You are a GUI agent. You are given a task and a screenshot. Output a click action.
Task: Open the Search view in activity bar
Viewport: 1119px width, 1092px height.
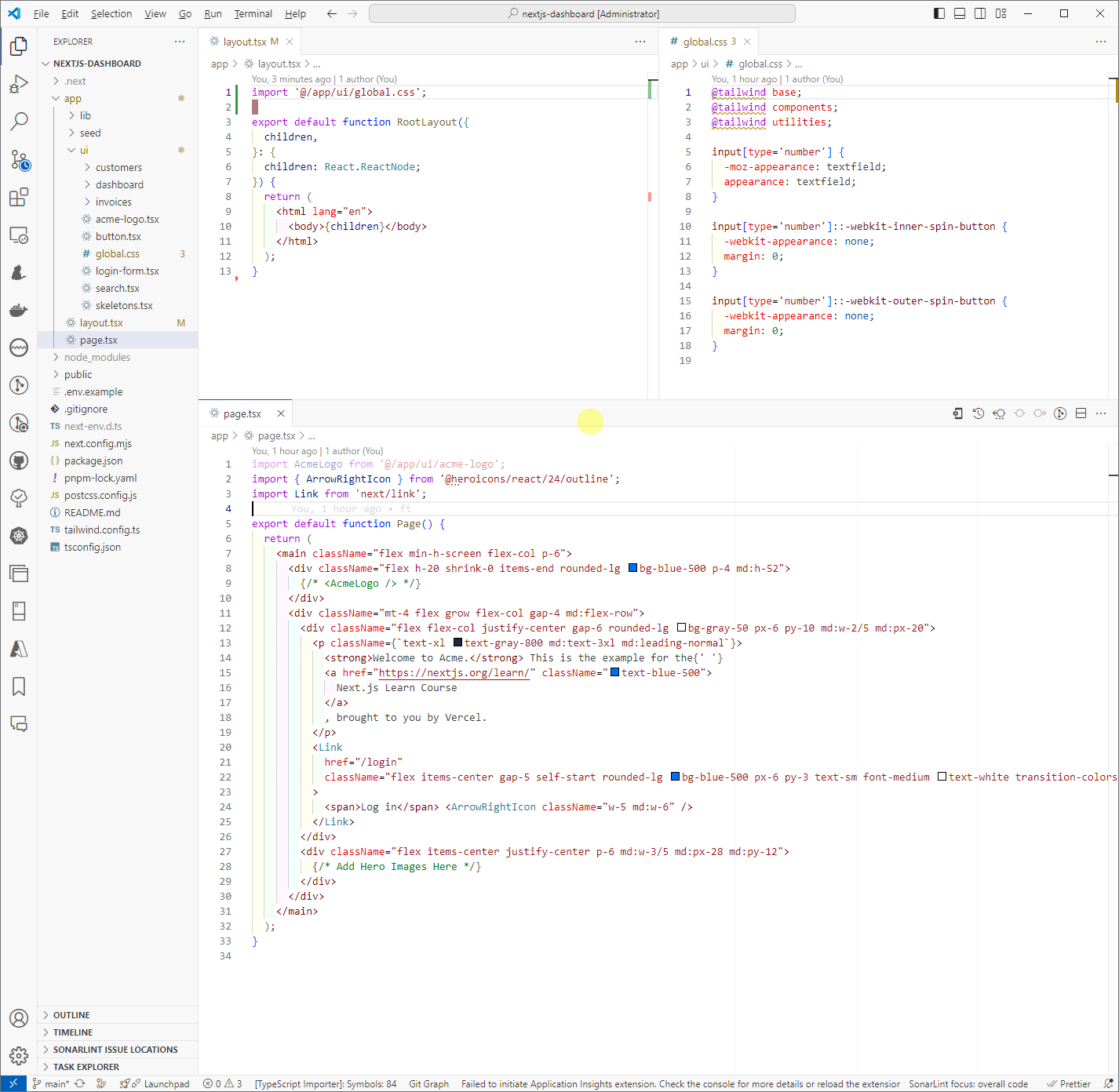coord(19,121)
